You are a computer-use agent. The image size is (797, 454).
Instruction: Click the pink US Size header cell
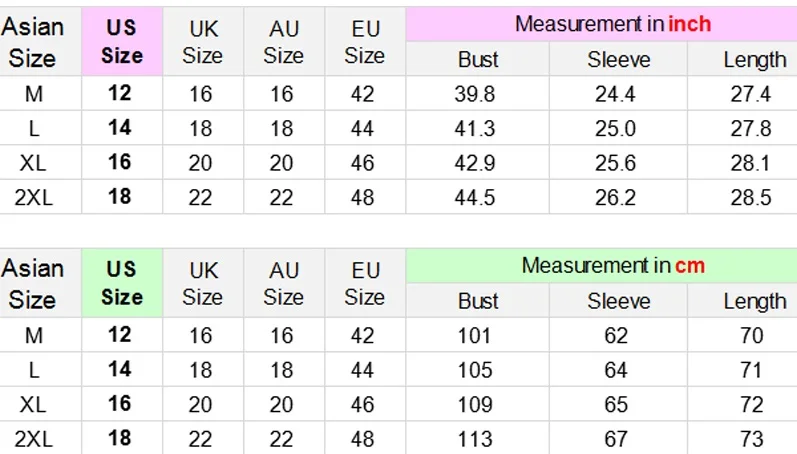click(x=122, y=42)
